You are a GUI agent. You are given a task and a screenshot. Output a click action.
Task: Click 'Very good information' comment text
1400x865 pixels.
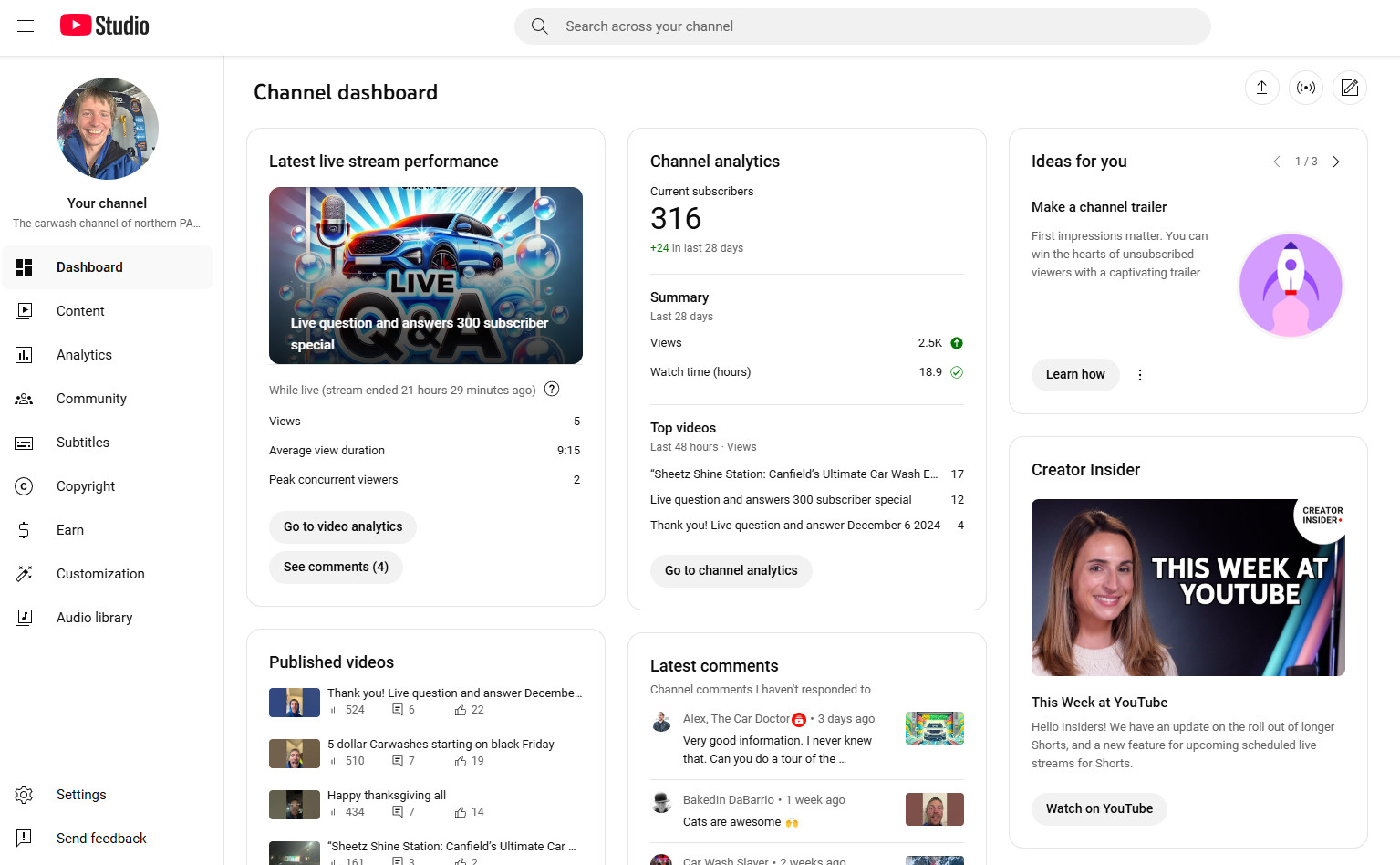coord(777,750)
